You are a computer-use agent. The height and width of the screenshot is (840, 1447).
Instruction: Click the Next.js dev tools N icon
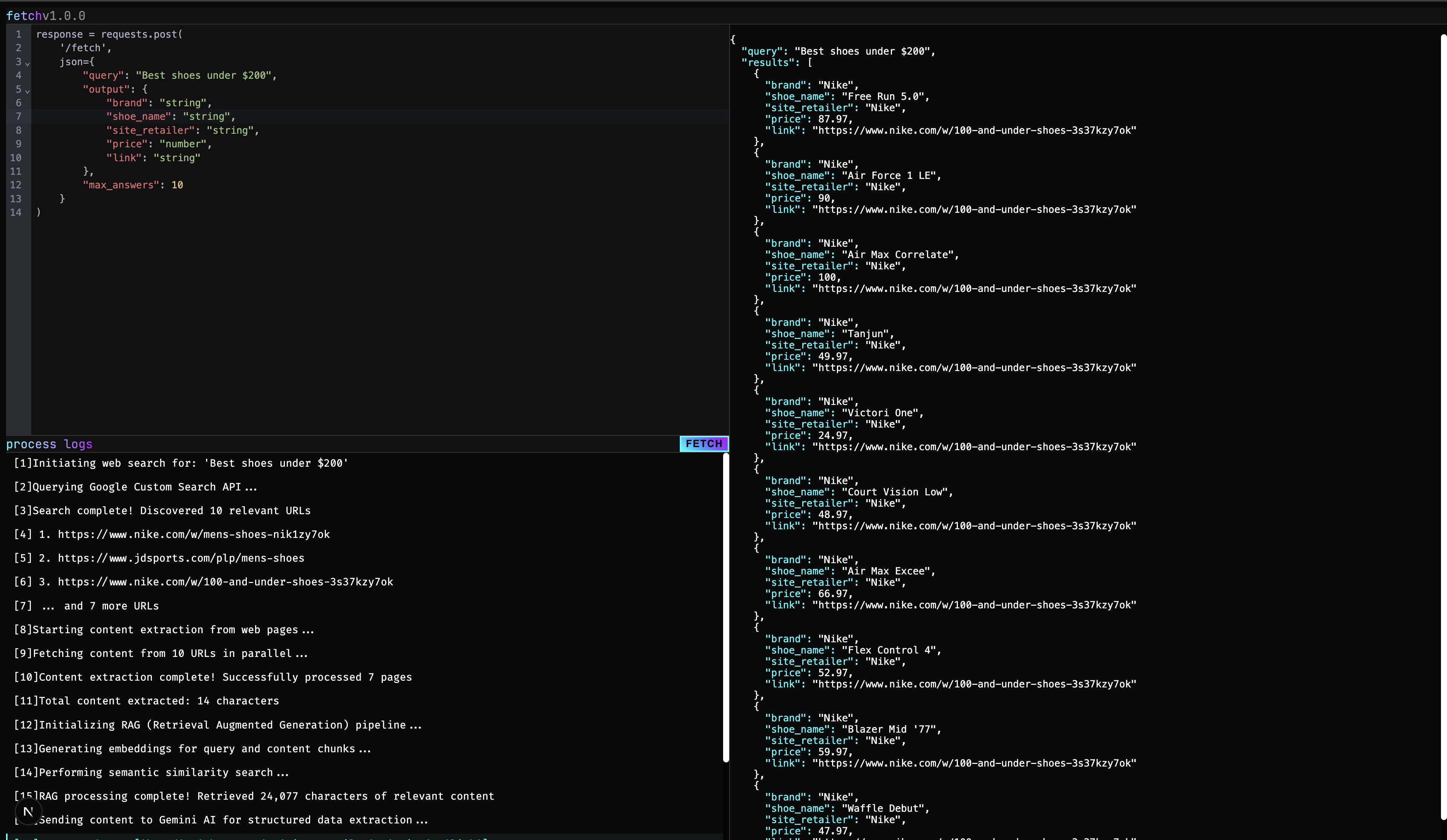(28, 811)
